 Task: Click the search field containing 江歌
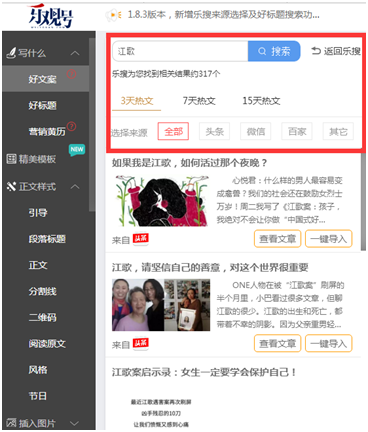[180, 51]
